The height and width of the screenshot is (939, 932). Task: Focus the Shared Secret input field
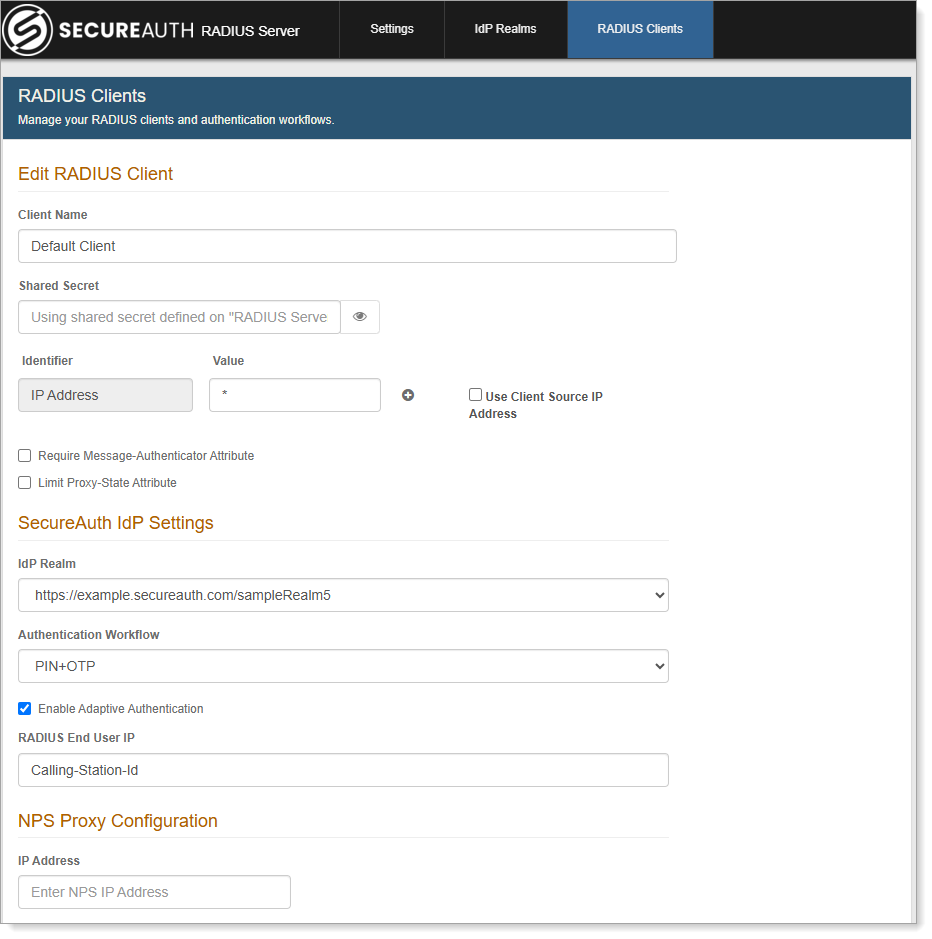pyautogui.click(x=180, y=317)
